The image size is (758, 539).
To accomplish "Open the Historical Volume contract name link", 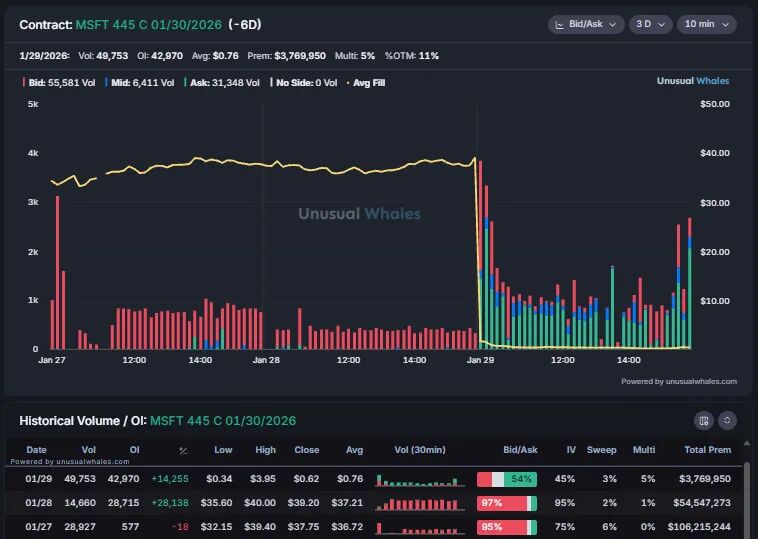I will click(x=223, y=421).
